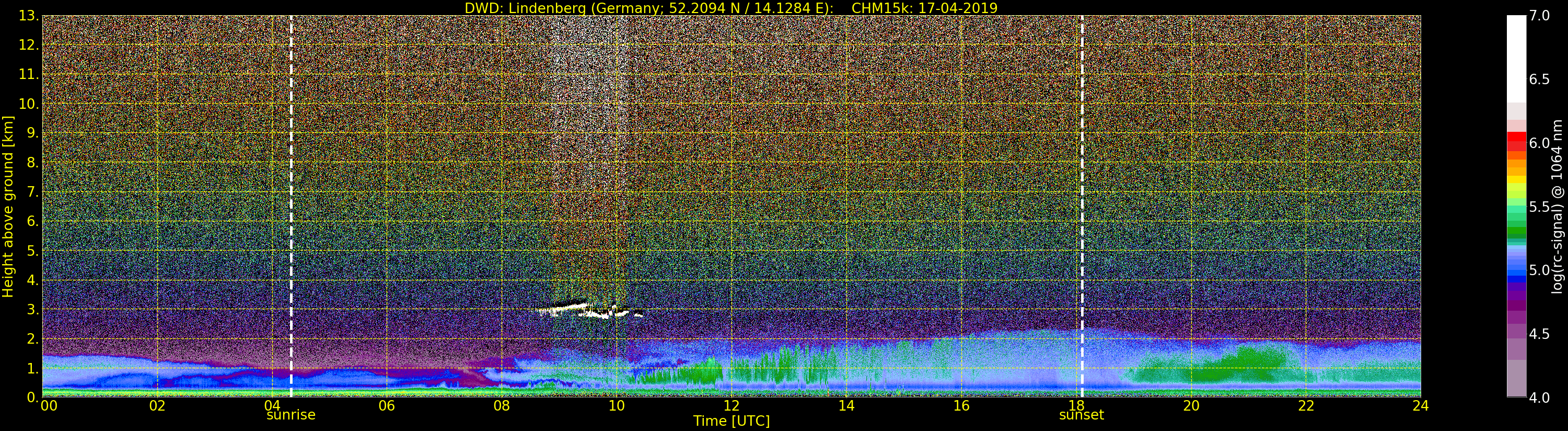This screenshot has width=1568, height=431.
Task: Click the 1. height tick label
Action: [x=32, y=368]
